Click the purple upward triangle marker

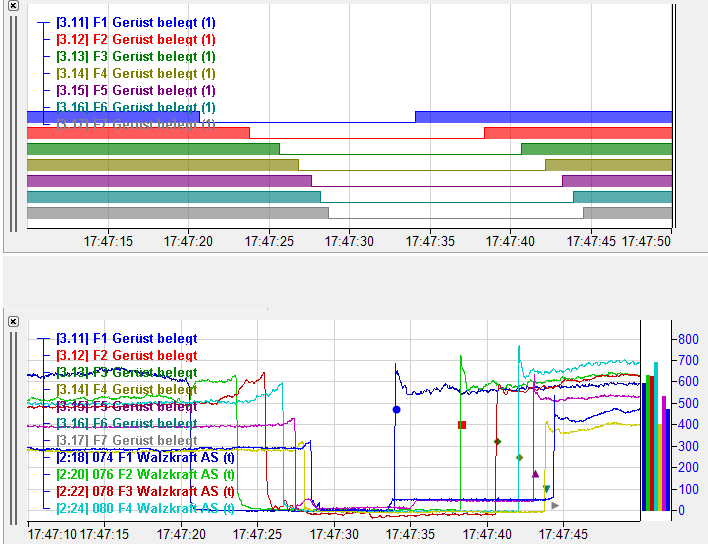tap(535, 473)
